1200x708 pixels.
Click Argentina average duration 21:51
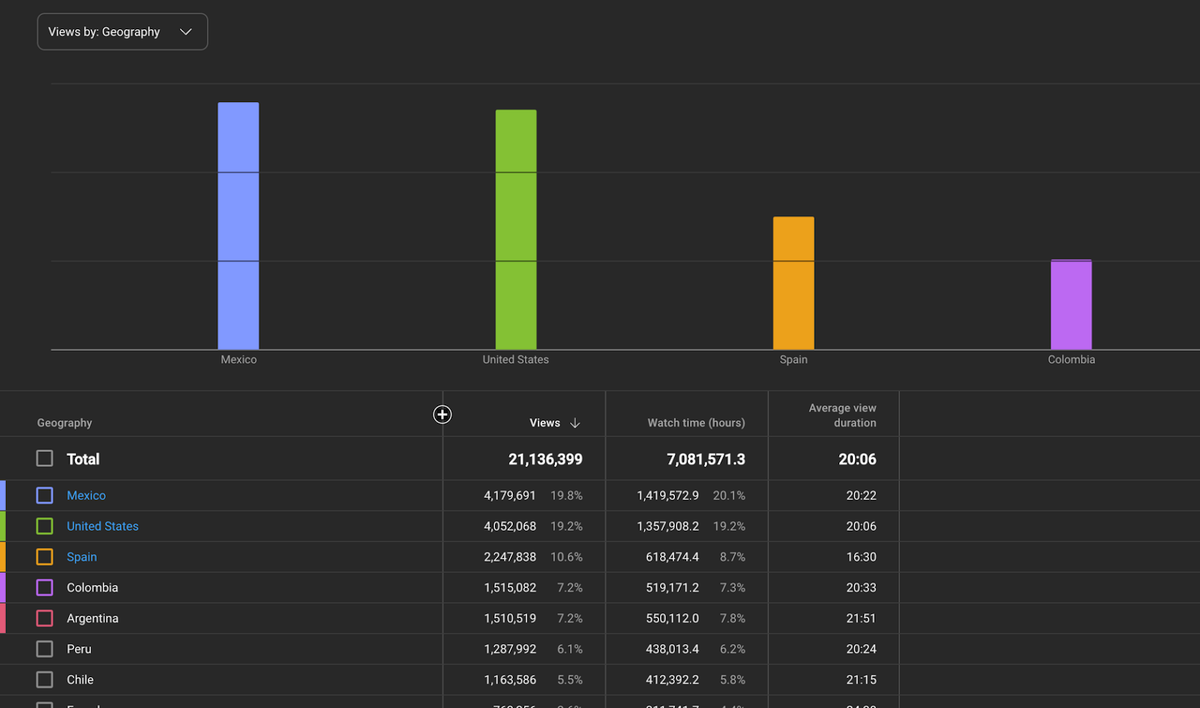(x=861, y=618)
